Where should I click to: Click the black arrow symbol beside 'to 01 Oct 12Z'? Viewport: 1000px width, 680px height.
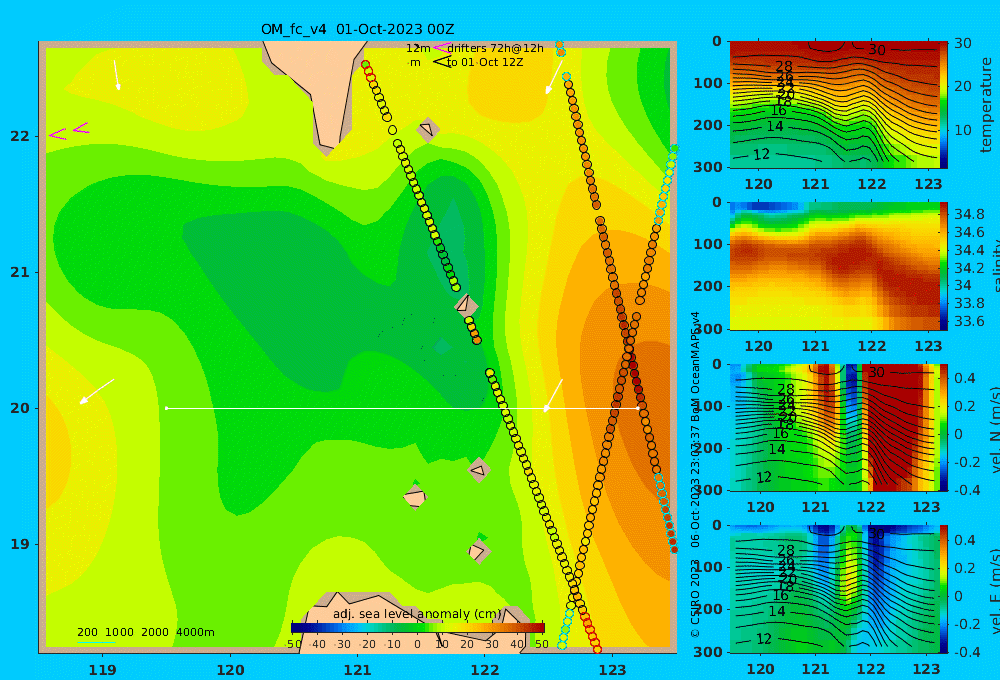[x=441, y=62]
